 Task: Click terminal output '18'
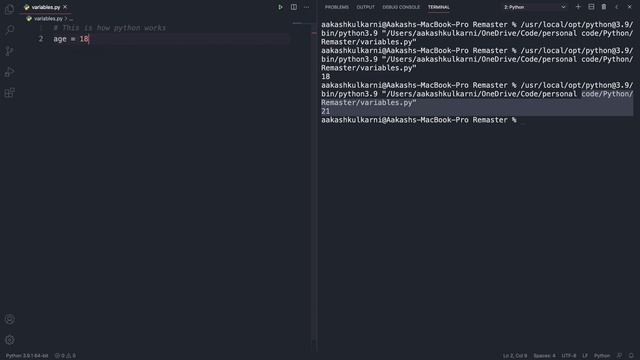(325, 76)
